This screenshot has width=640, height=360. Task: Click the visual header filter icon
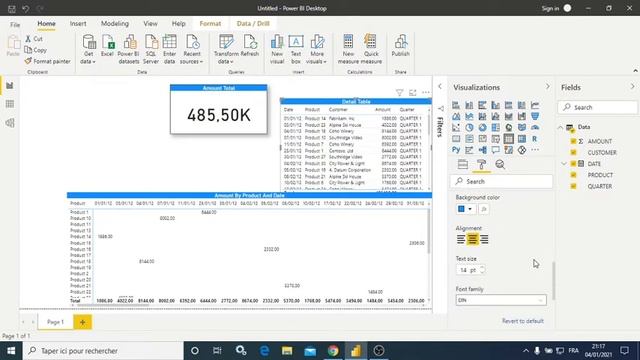click(x=400, y=93)
